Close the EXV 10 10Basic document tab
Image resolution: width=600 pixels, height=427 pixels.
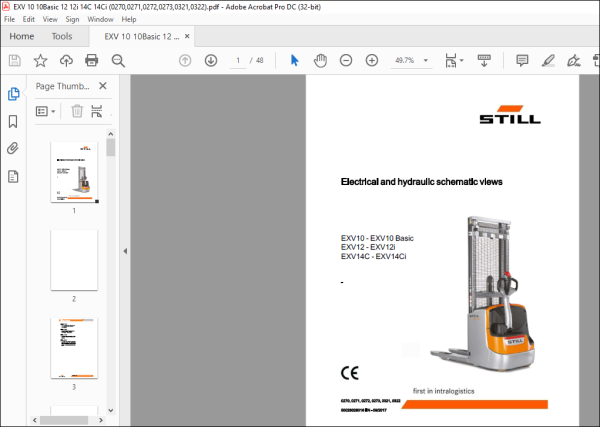pos(187,36)
